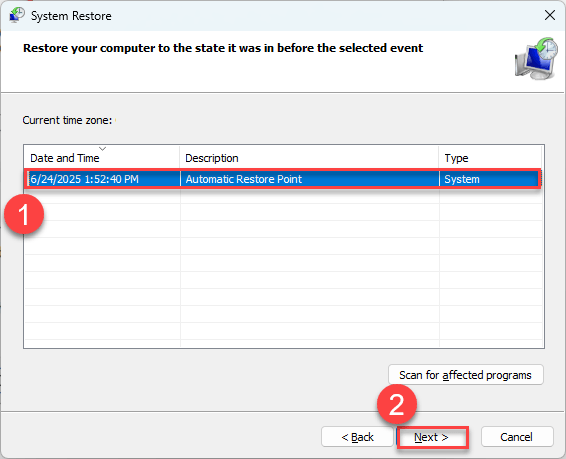Close the System Restore dialog
The height and width of the screenshot is (459, 566).
pos(550,15)
